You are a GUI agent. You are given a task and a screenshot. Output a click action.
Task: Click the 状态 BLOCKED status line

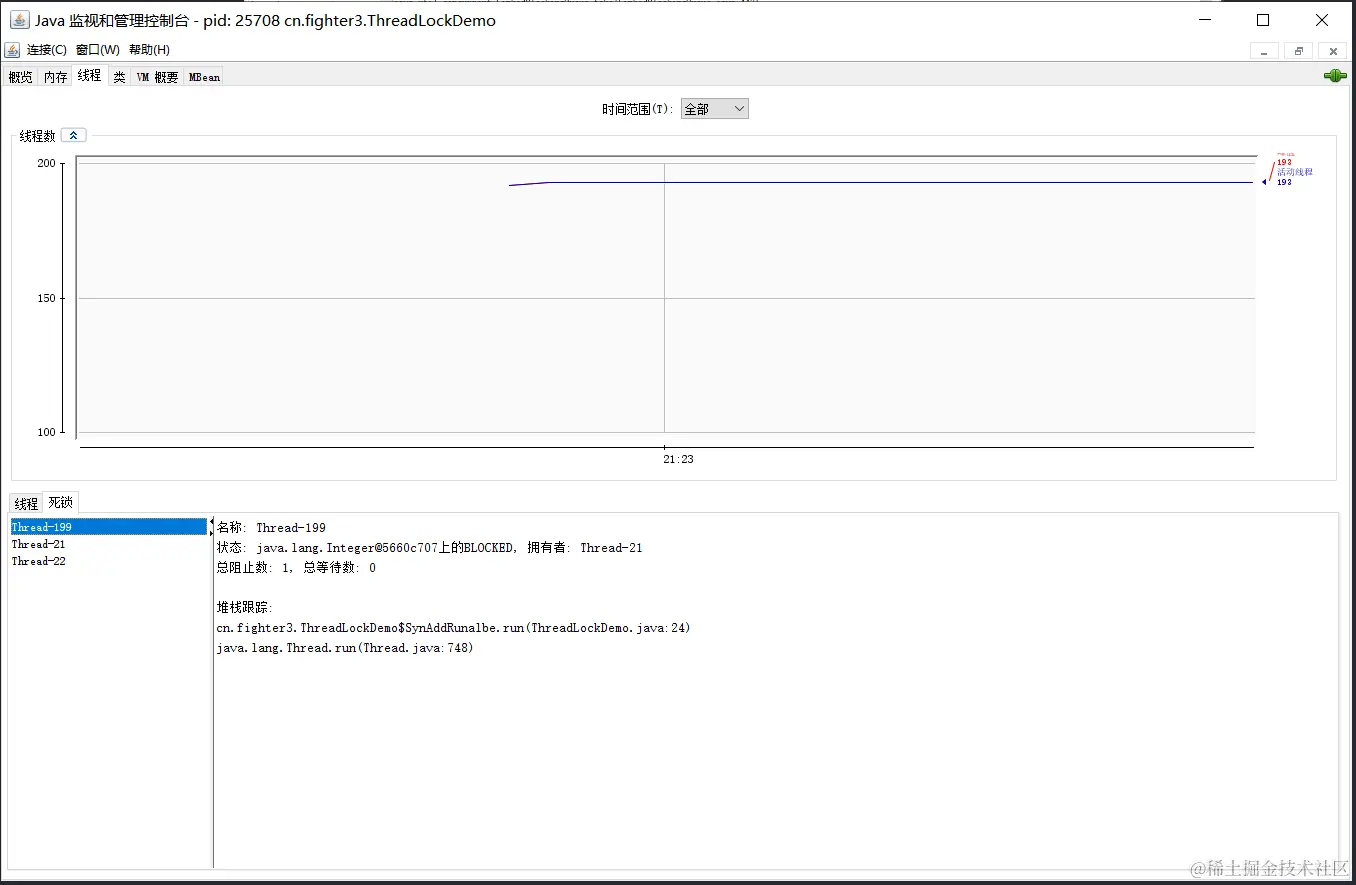[429, 548]
